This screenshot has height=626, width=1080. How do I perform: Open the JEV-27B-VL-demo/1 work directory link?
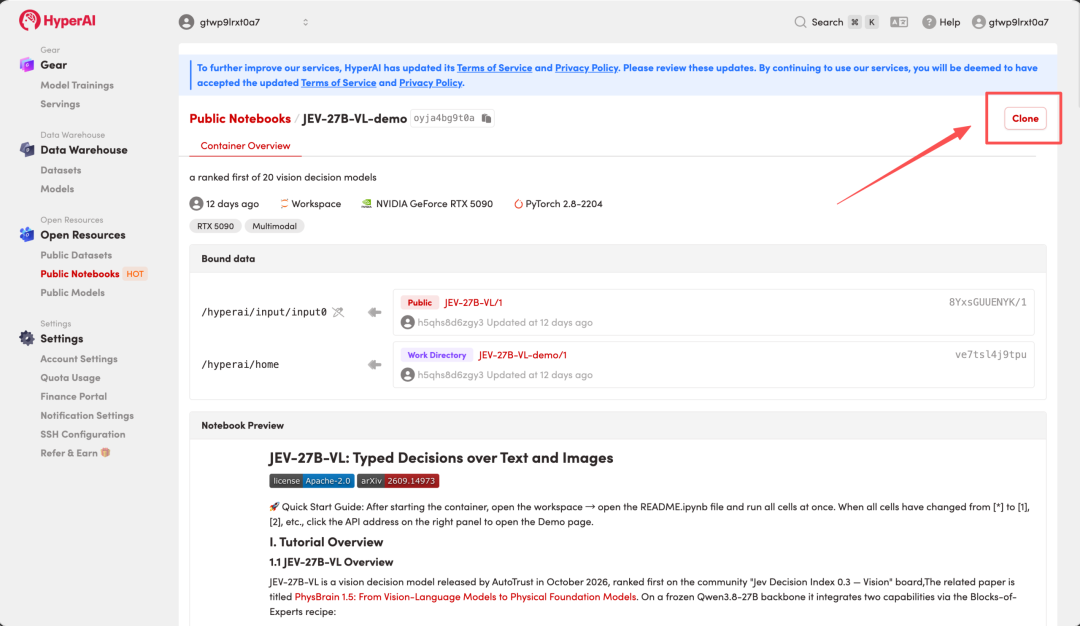coord(523,355)
